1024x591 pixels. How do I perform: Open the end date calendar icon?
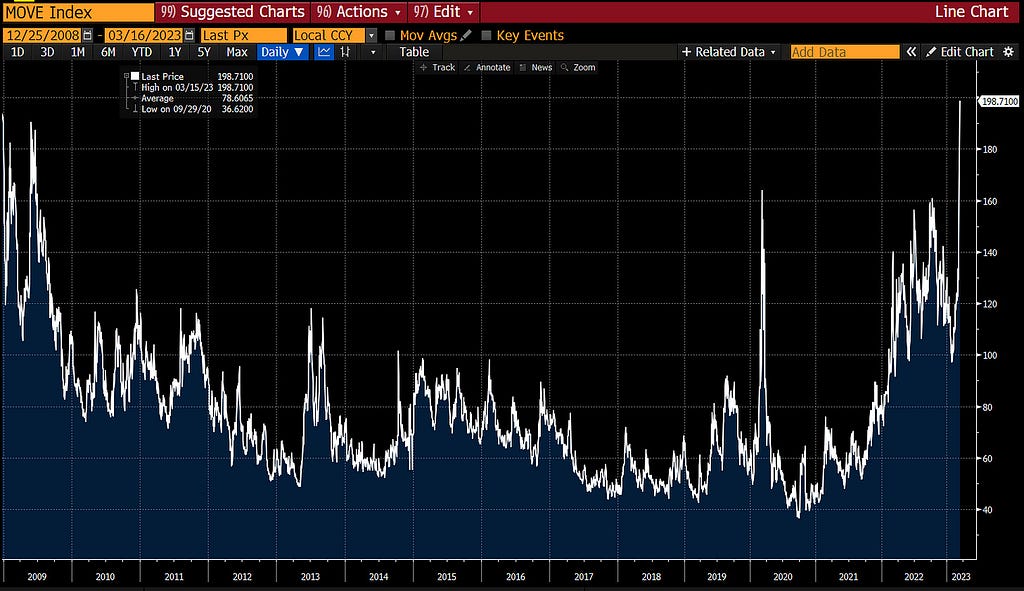coord(189,35)
